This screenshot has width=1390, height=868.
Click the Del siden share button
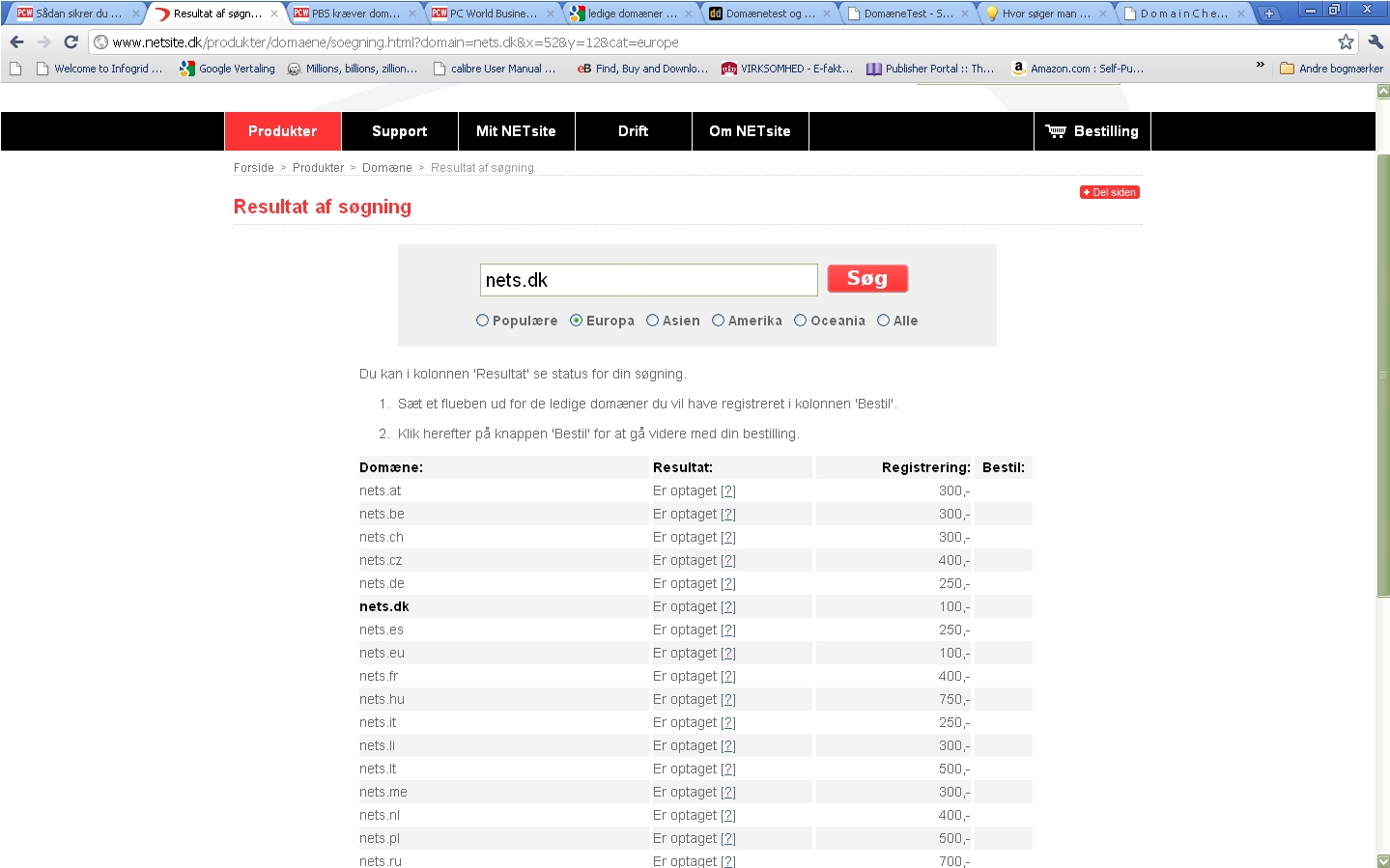click(x=1109, y=192)
